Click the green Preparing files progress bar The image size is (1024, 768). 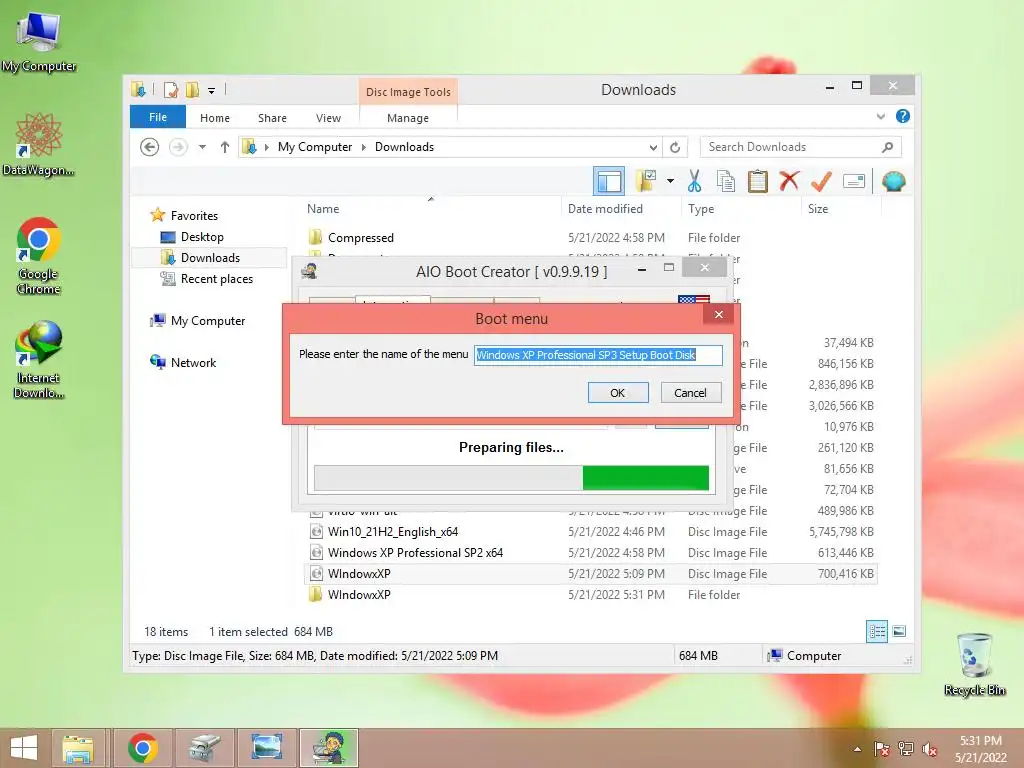click(x=511, y=477)
